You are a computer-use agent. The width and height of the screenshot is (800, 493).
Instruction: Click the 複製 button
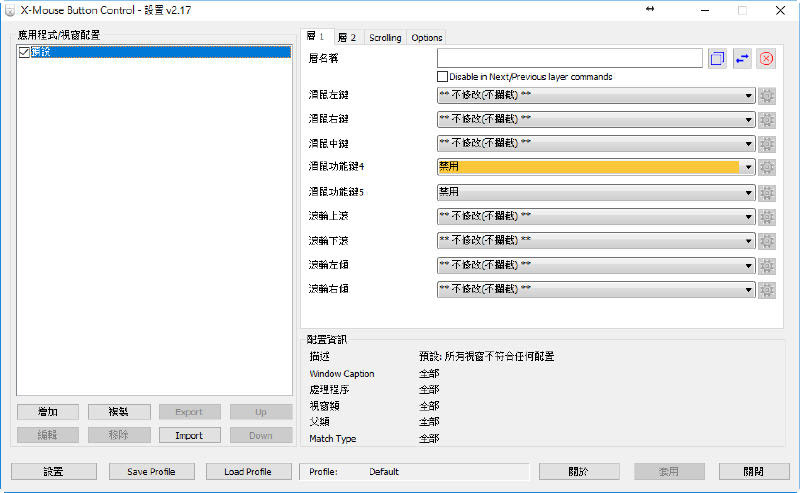pos(119,412)
